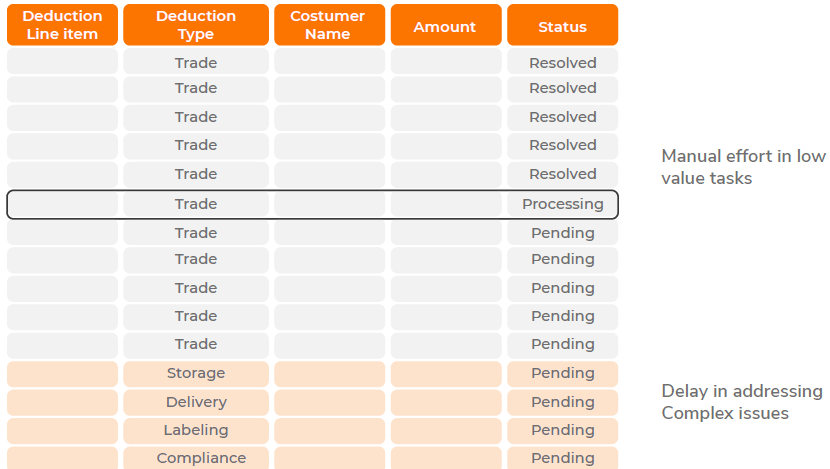Select Pending status in the Delivery row
Viewport: 830px width, 469px height.
click(x=562, y=402)
